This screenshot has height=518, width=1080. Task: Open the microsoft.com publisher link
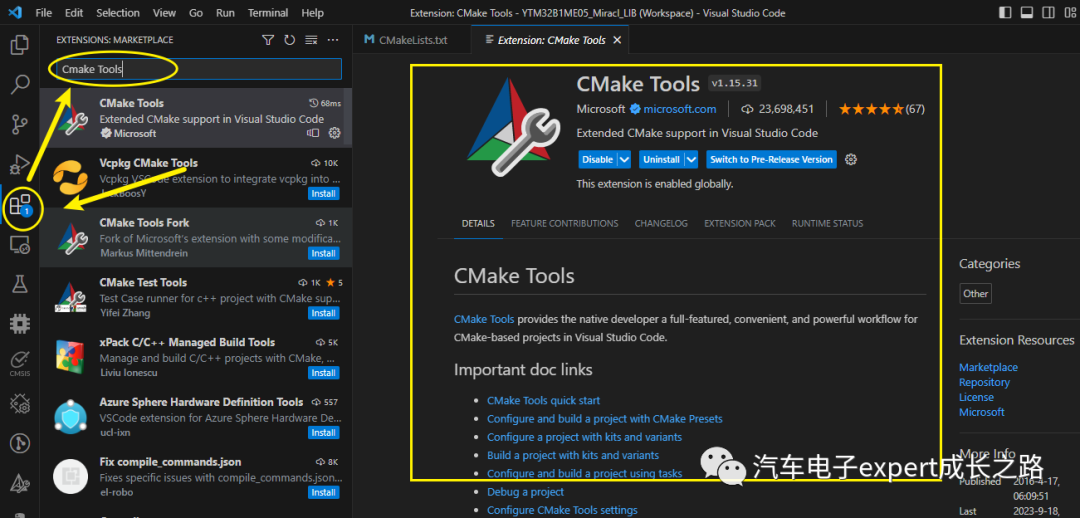pyautogui.click(x=679, y=109)
